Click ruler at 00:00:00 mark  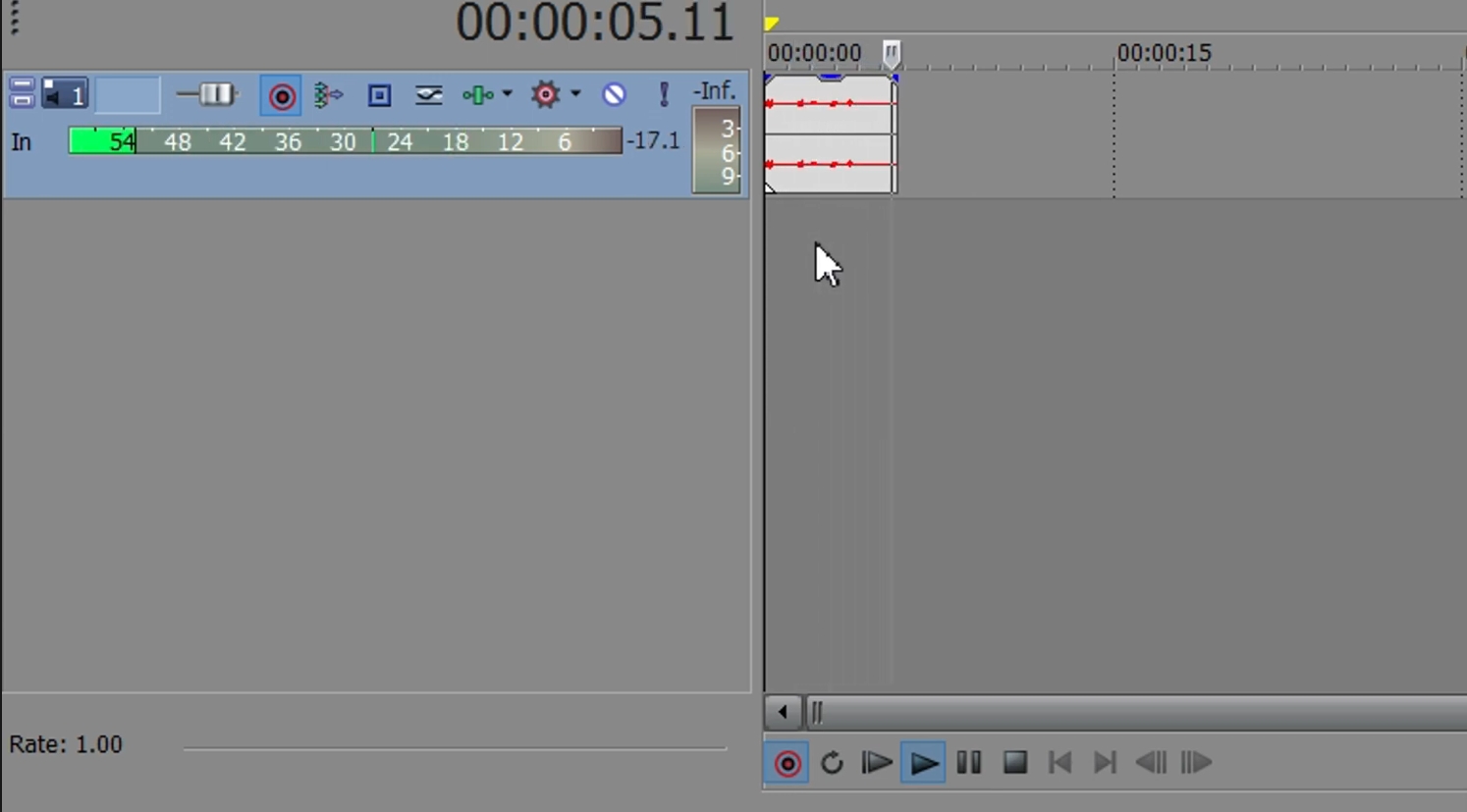tap(814, 53)
